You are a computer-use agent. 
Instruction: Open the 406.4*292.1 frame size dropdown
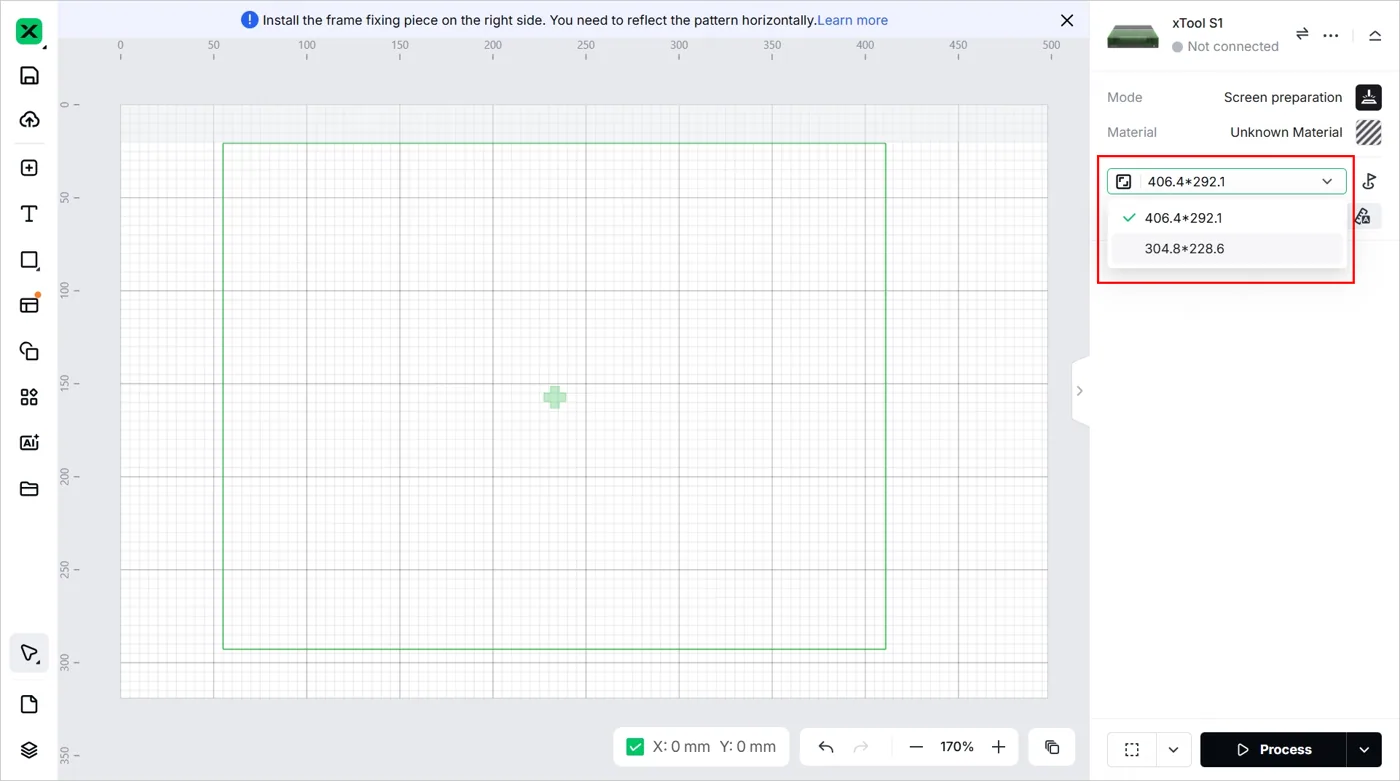point(1226,181)
